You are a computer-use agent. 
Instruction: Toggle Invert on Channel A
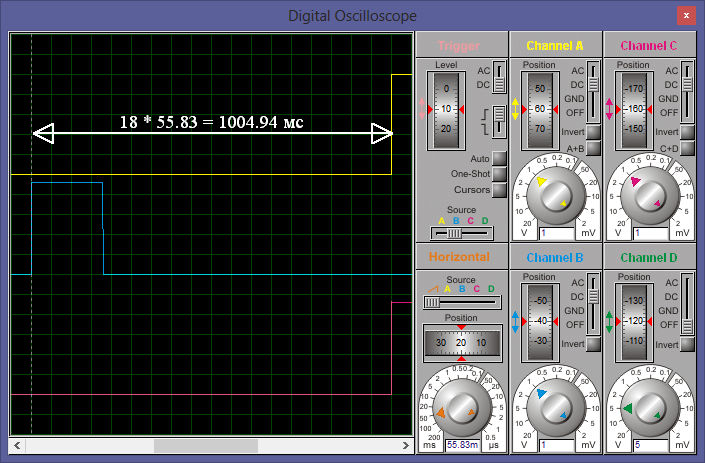pyautogui.click(x=593, y=132)
